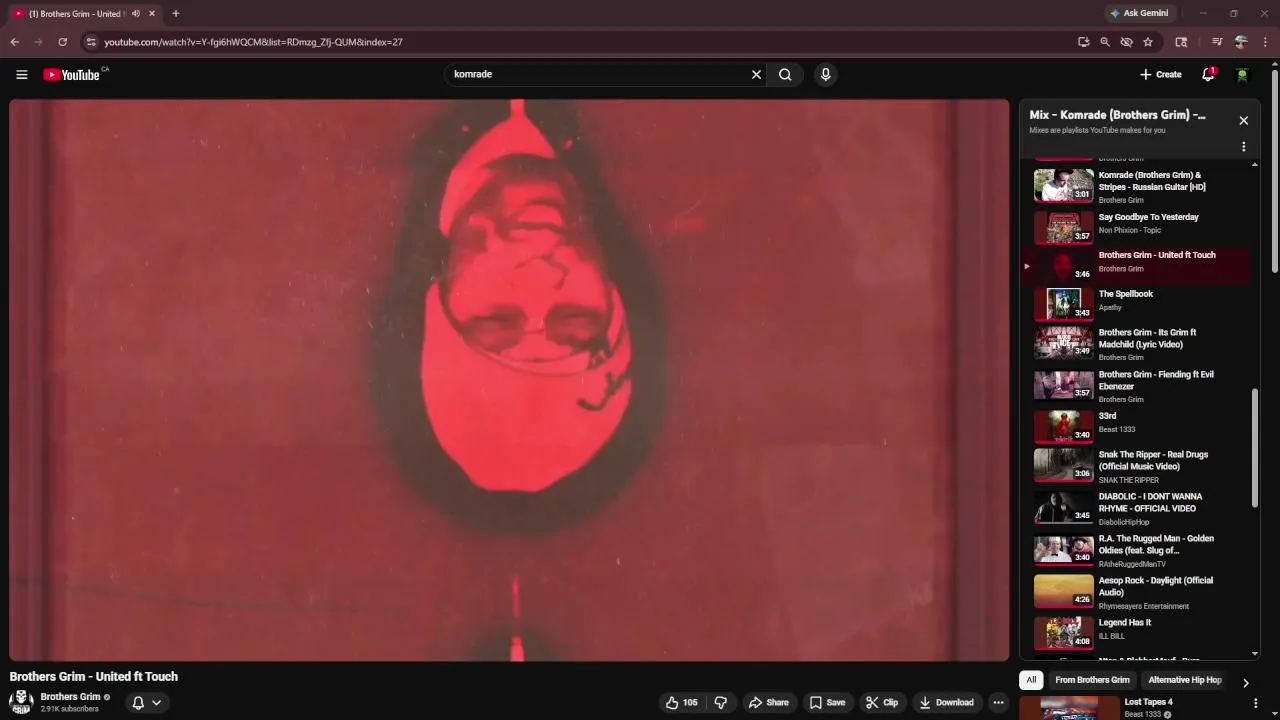
Task: Open the browser zoom indicator
Action: pos(1105,42)
